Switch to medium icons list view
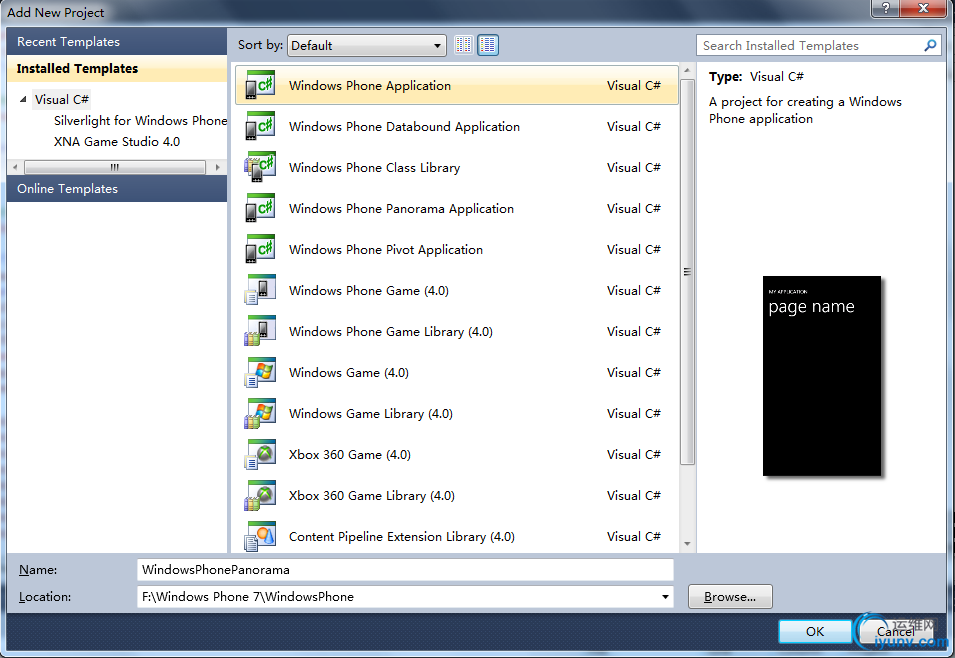Viewport: 955px width, 658px height. pos(488,45)
